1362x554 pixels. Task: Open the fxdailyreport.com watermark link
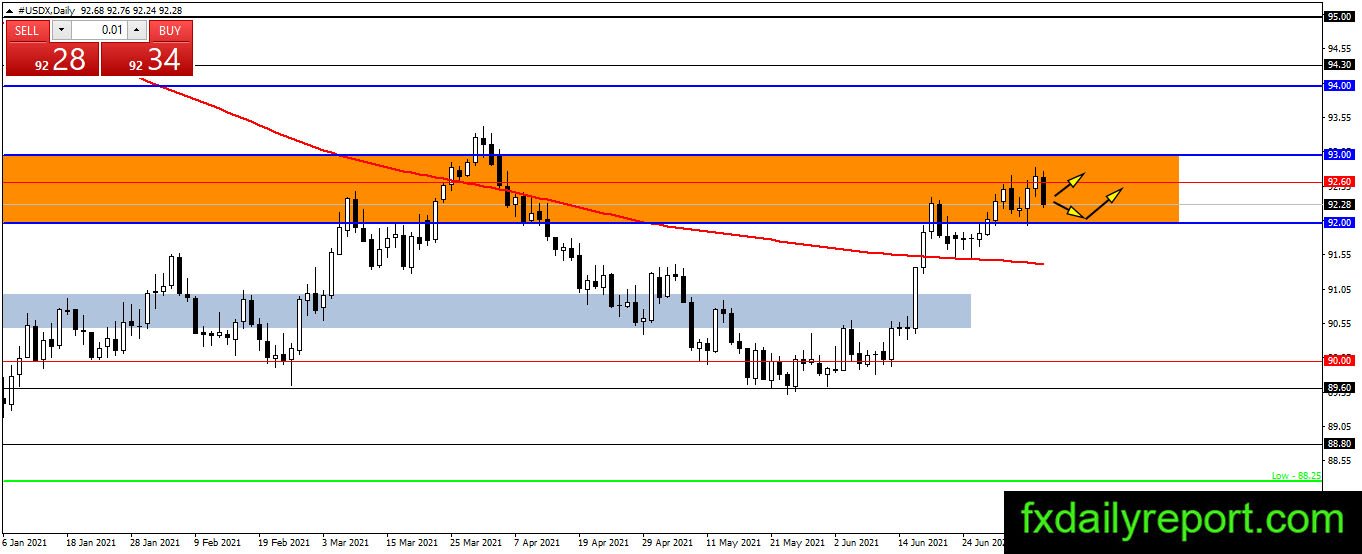1182,521
